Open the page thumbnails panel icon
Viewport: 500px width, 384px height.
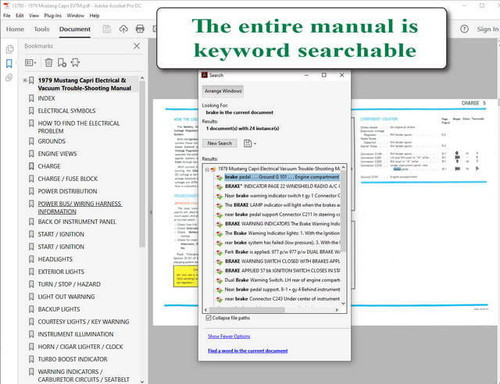(9, 49)
